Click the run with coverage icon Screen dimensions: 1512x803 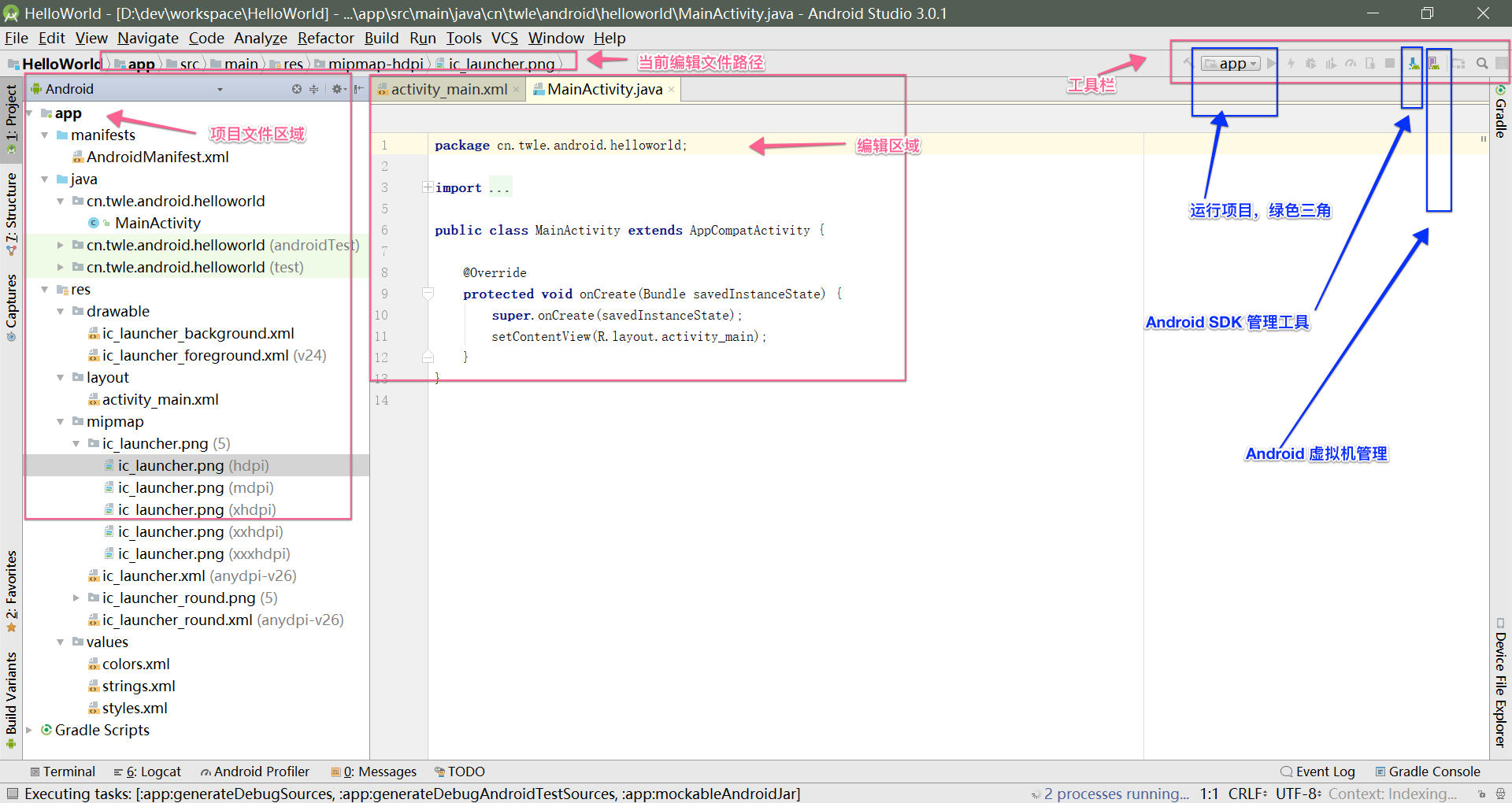point(1331,63)
